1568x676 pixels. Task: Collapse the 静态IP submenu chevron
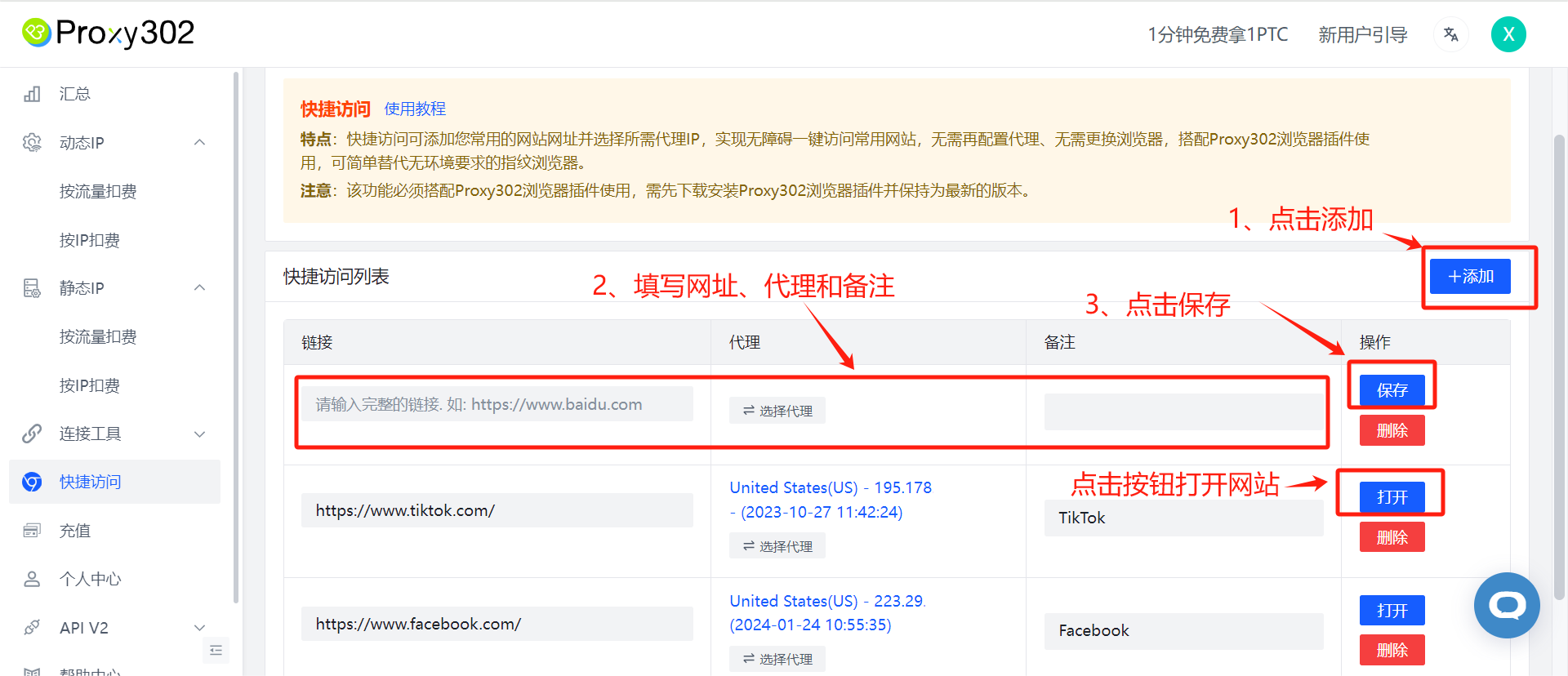(199, 287)
